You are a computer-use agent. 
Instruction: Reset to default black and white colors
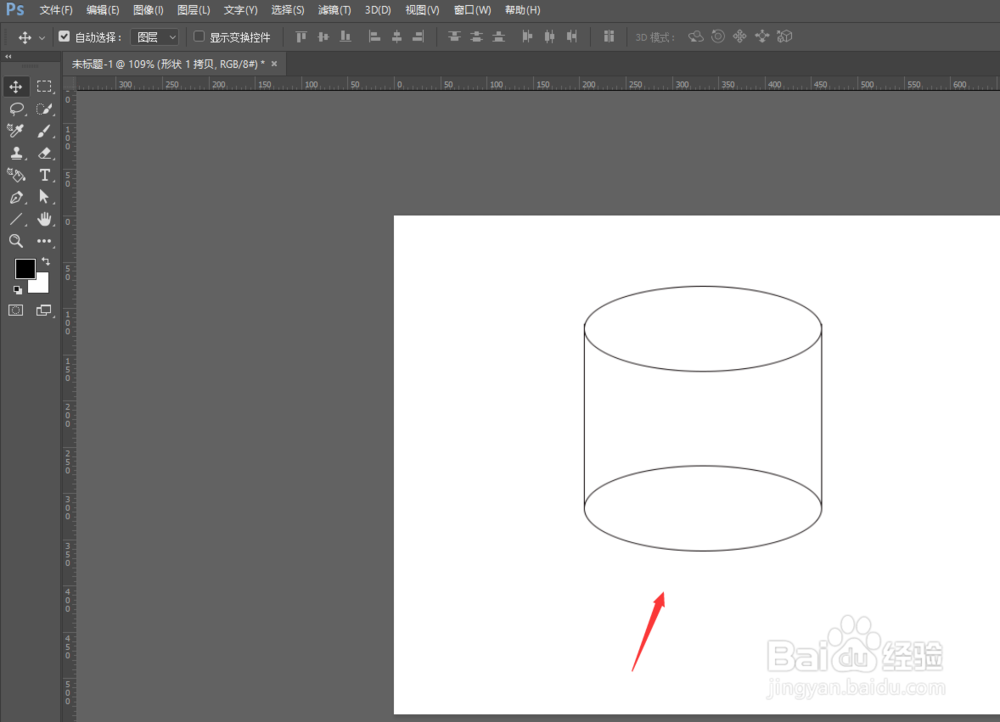click(18, 290)
